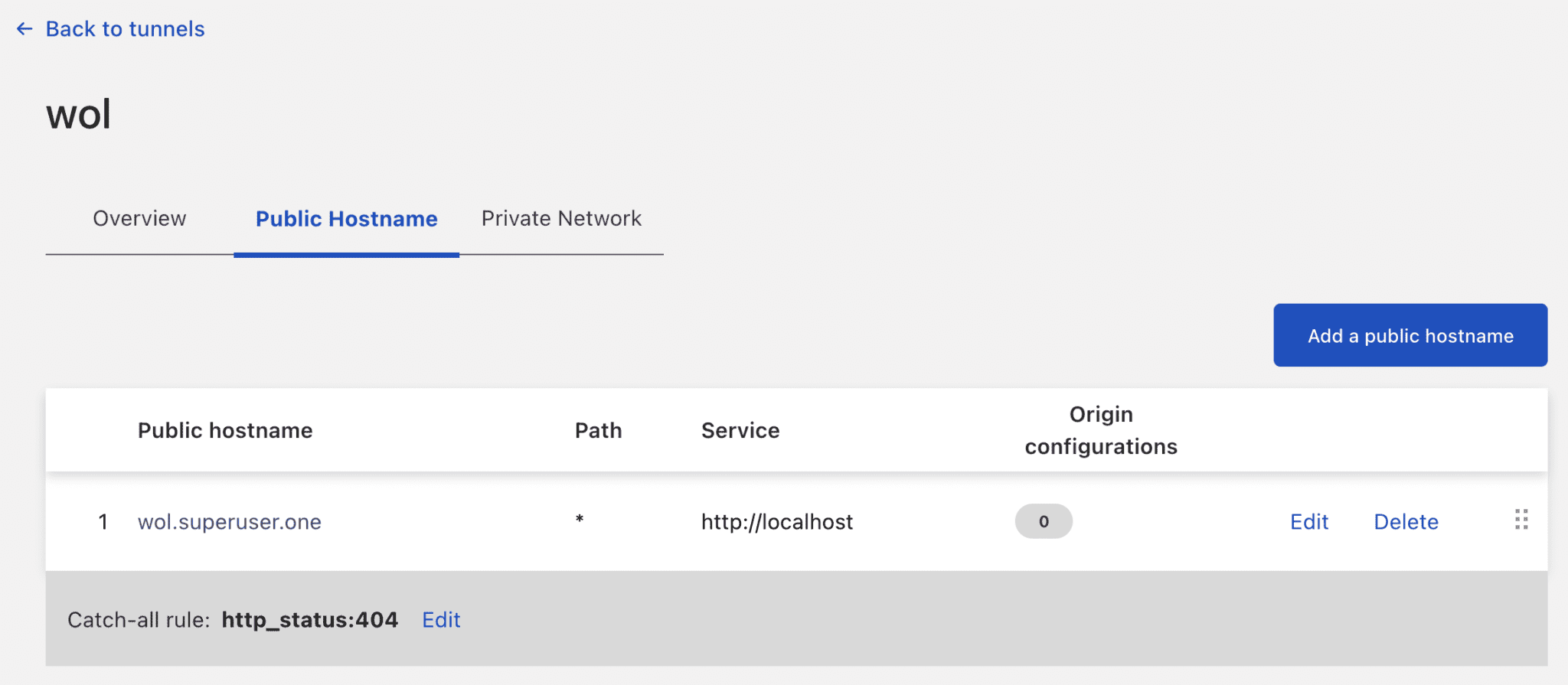Screen dimensions: 1568x685
Task: Edit the wol.superuser.one hostname entry
Action: pos(1309,521)
